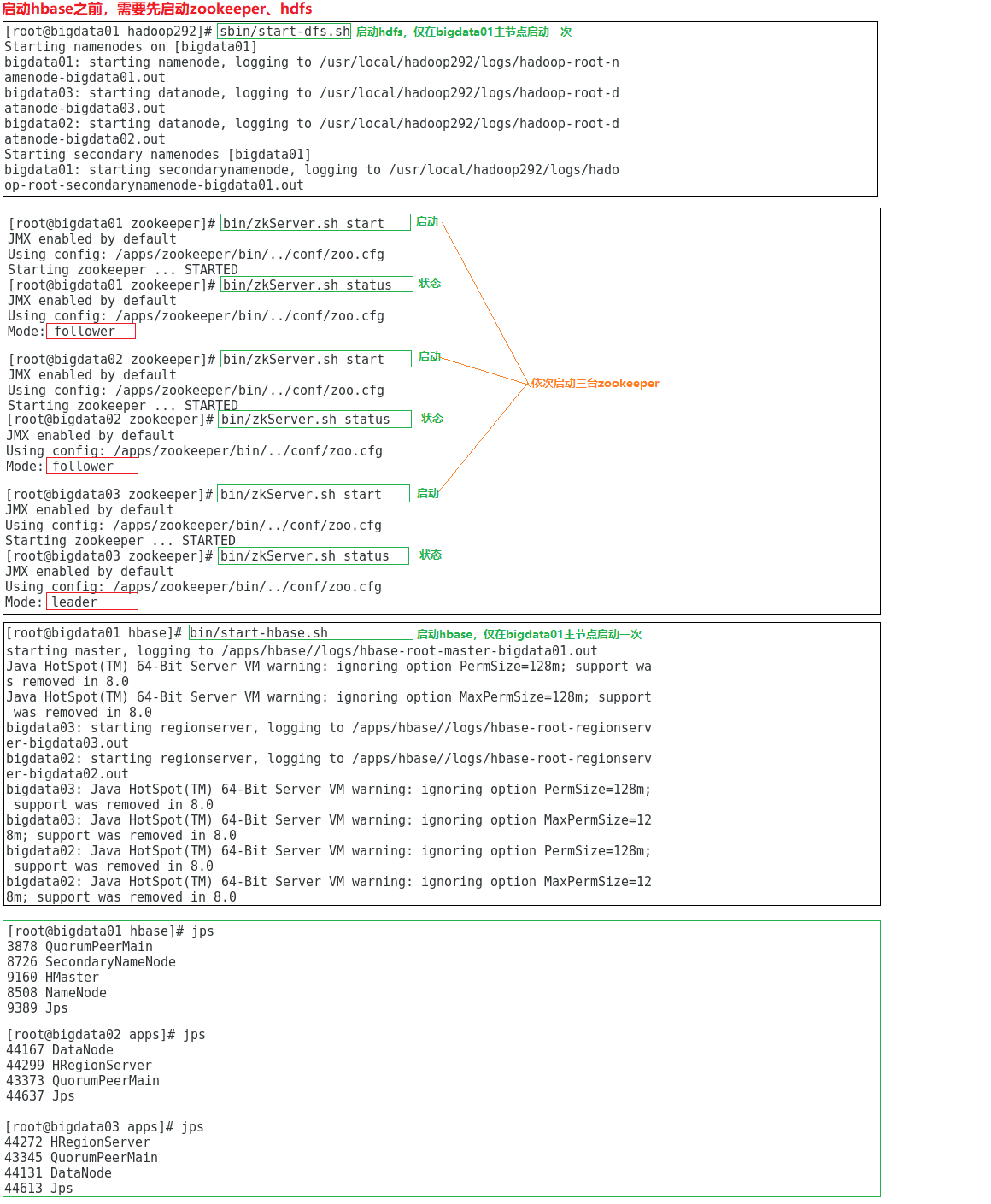This screenshot has width=991, height=1204.
Task: Select zkServer.sh start command on bigdata01
Action: point(315,223)
